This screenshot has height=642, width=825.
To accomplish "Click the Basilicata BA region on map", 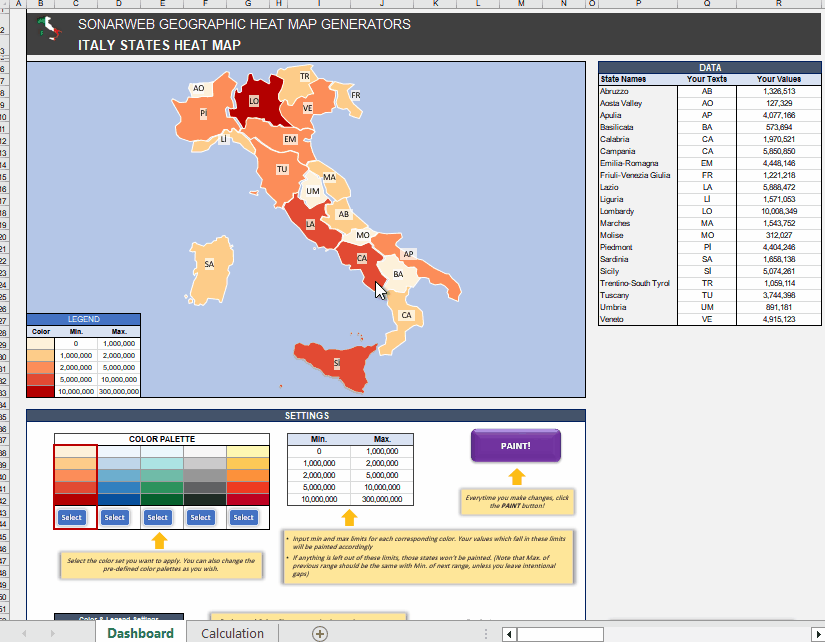I will [x=398, y=274].
